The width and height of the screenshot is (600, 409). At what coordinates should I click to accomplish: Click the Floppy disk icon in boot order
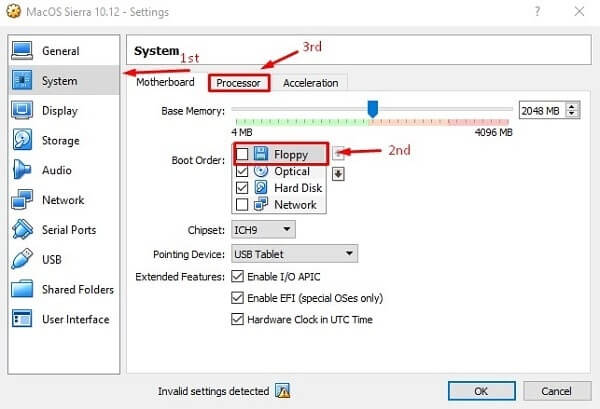coord(261,154)
